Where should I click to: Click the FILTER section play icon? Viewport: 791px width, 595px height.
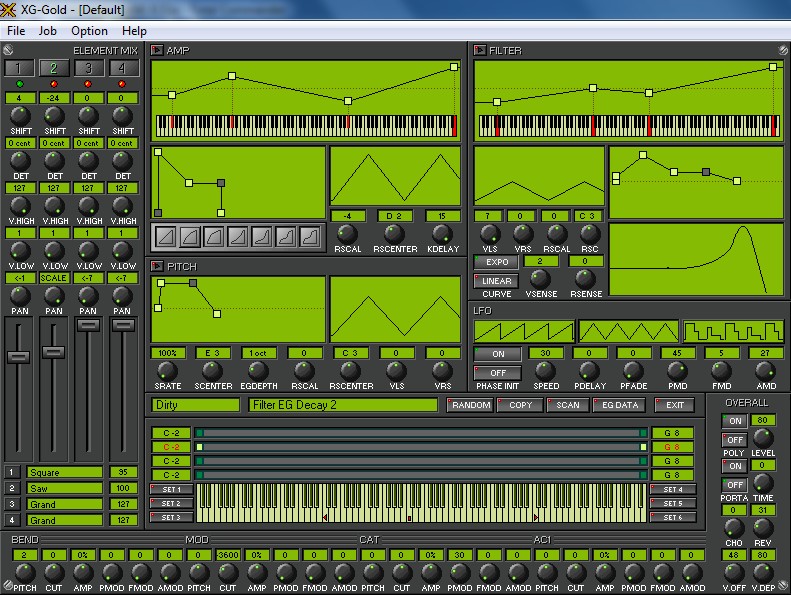click(x=480, y=50)
